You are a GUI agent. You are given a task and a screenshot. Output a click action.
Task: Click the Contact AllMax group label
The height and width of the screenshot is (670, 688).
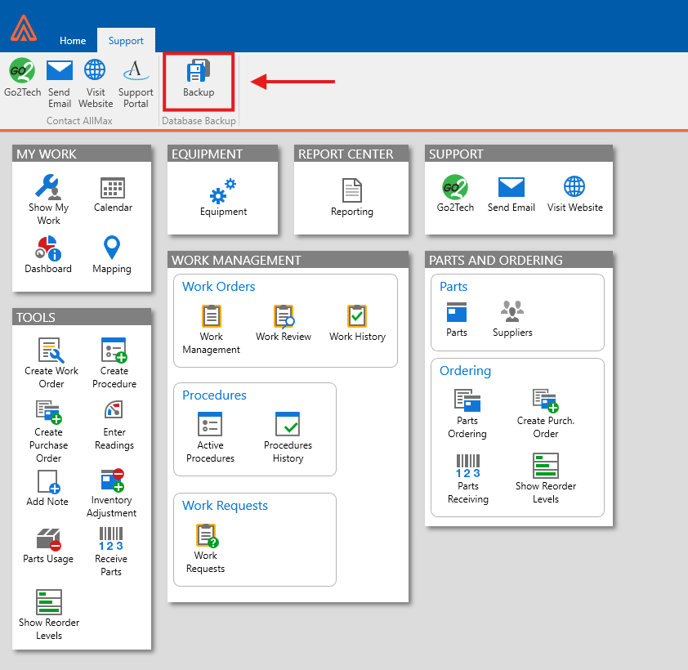click(79, 121)
